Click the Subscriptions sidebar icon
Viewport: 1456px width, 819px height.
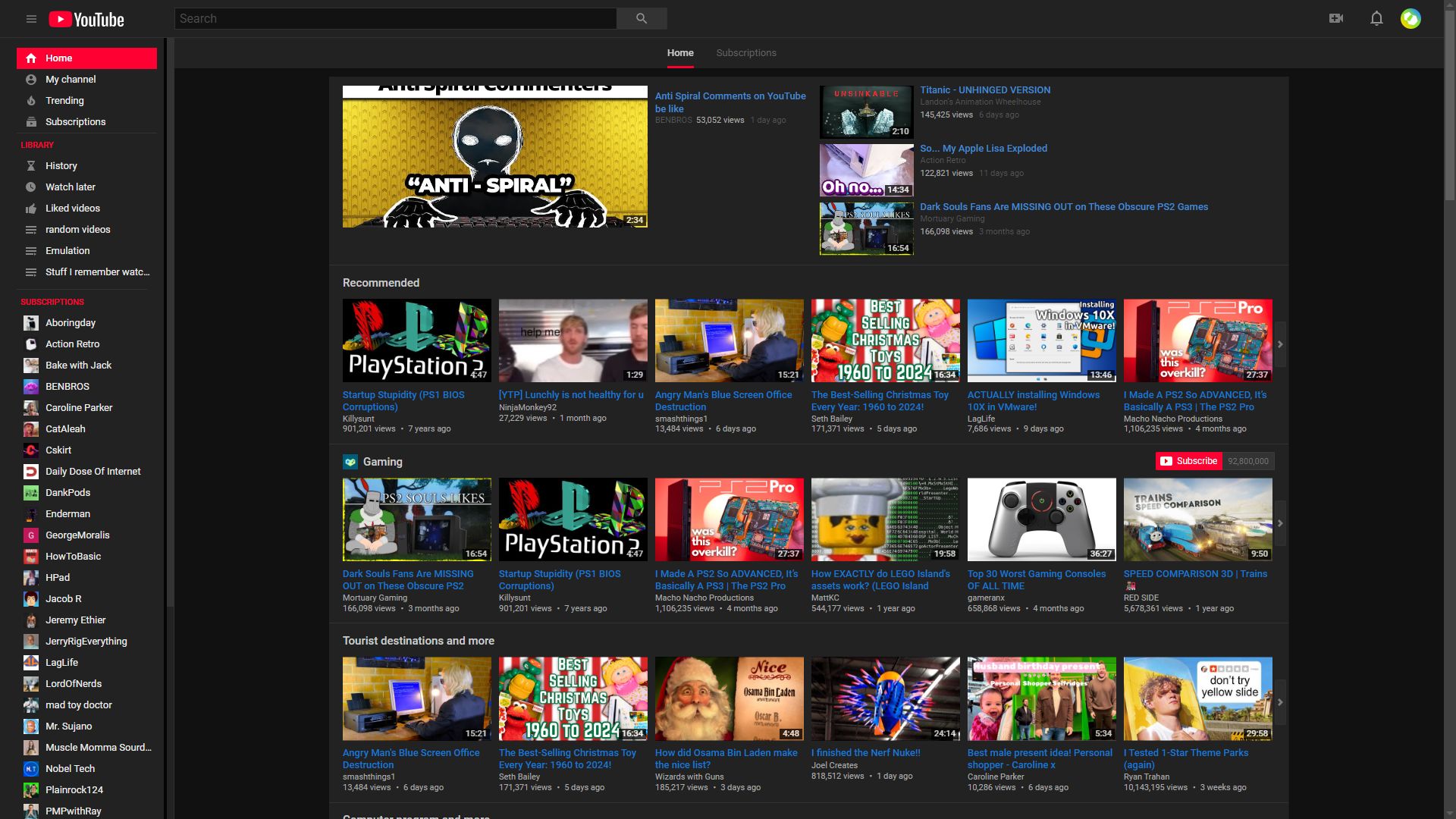(31, 122)
